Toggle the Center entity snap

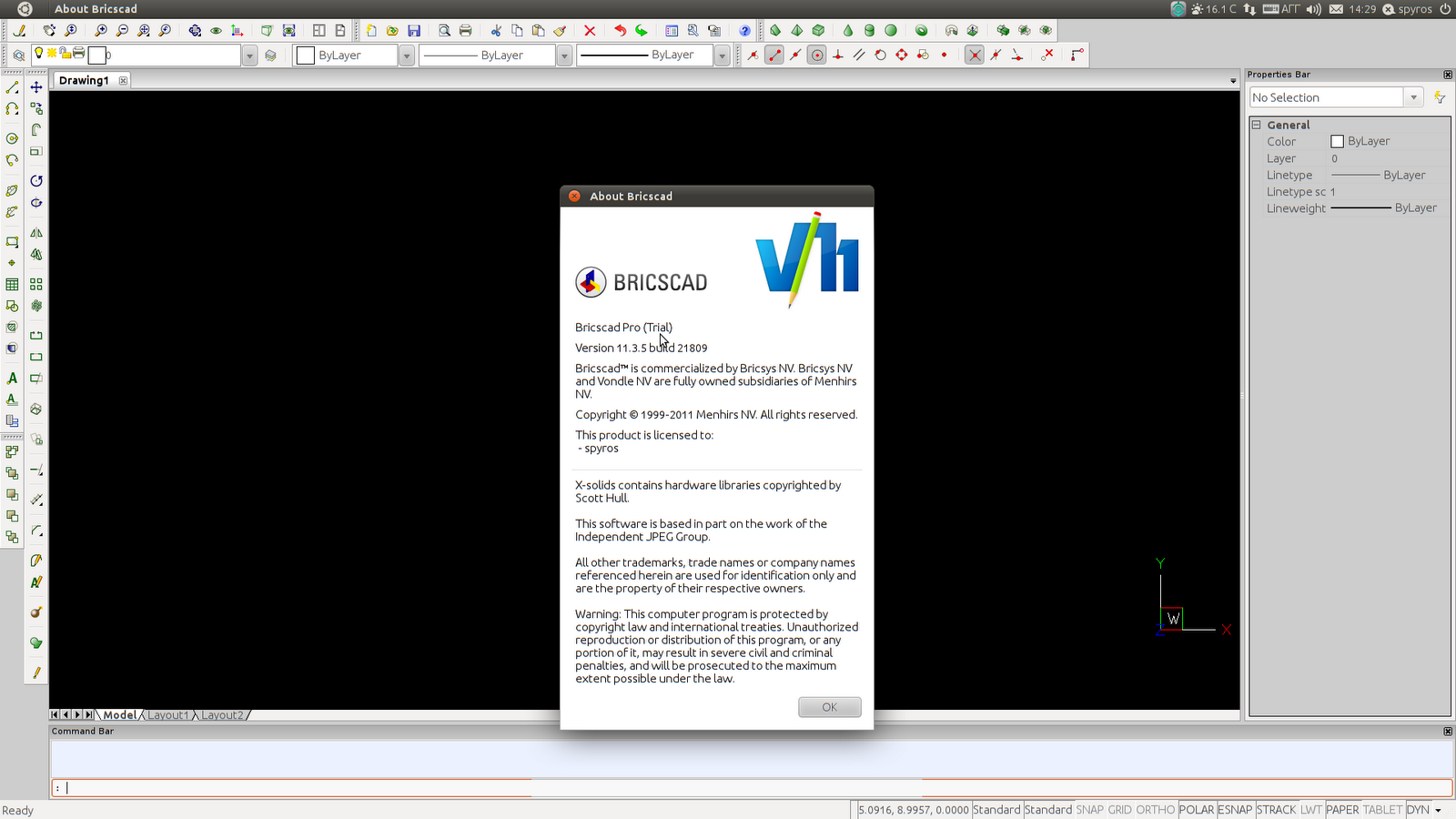(x=817, y=56)
